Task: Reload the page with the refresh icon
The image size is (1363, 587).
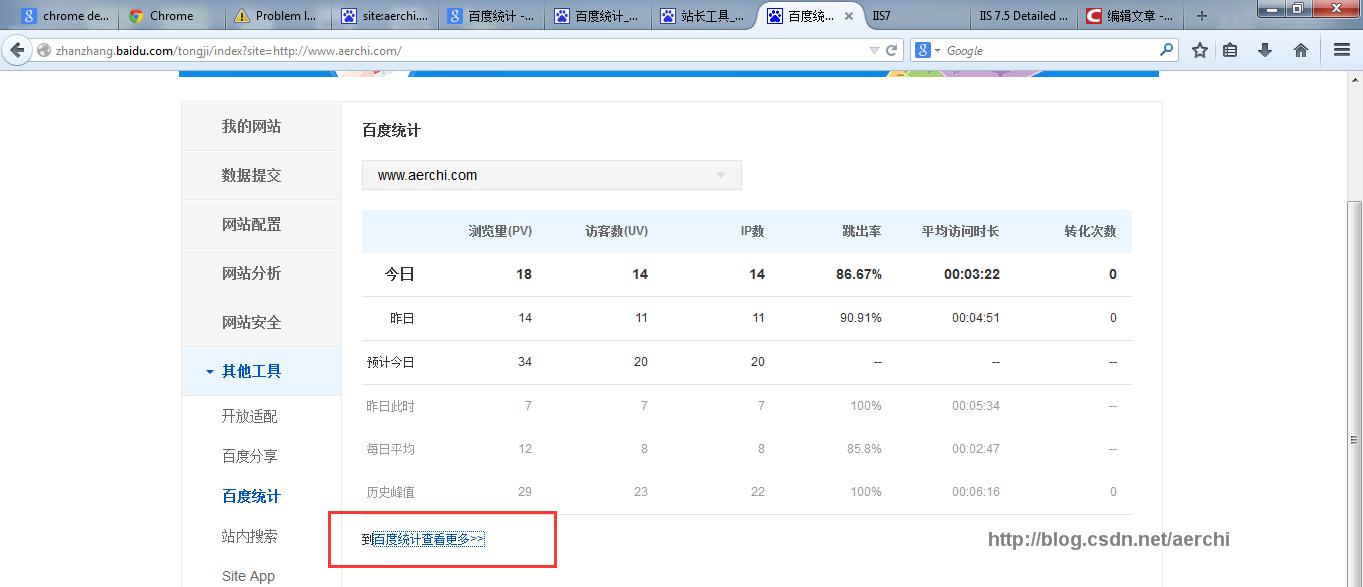Action: click(x=892, y=50)
